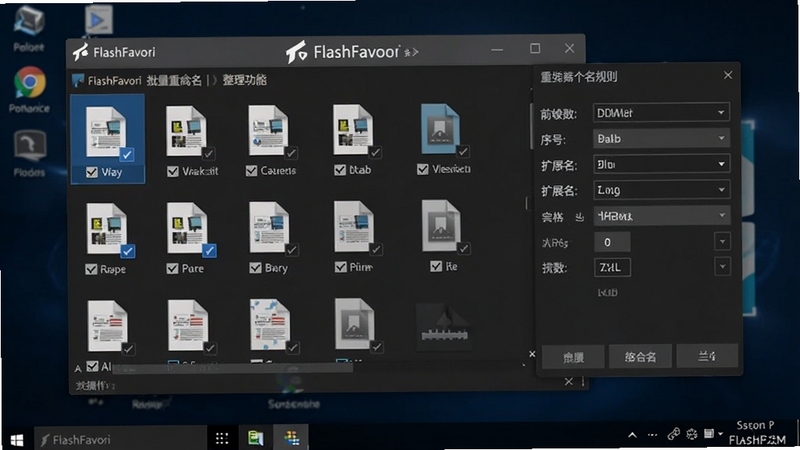This screenshot has height=450, width=800.
Task: Open the multicolored blocks taskbar app
Action: pos(291,438)
